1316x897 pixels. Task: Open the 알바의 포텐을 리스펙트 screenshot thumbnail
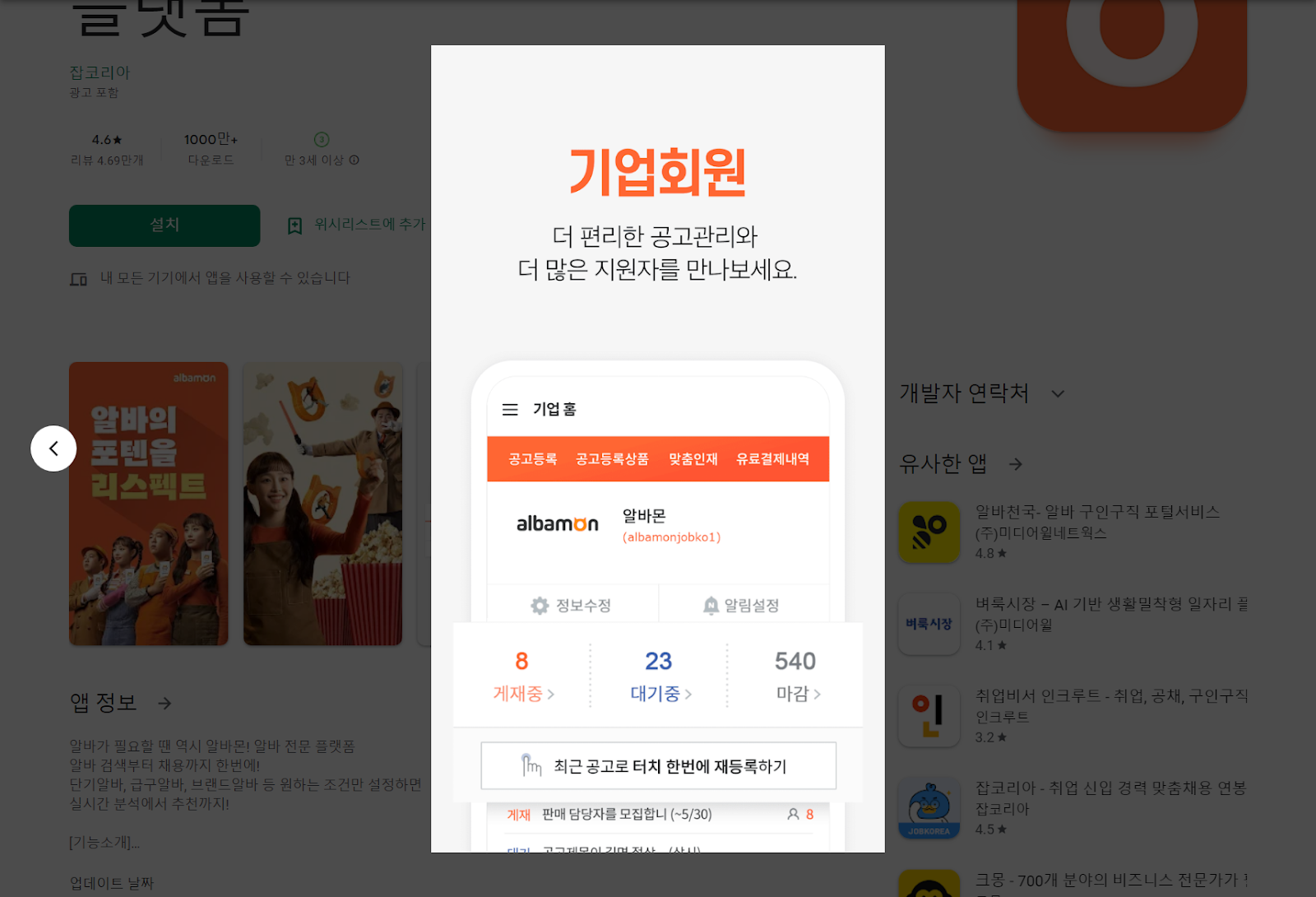click(149, 504)
